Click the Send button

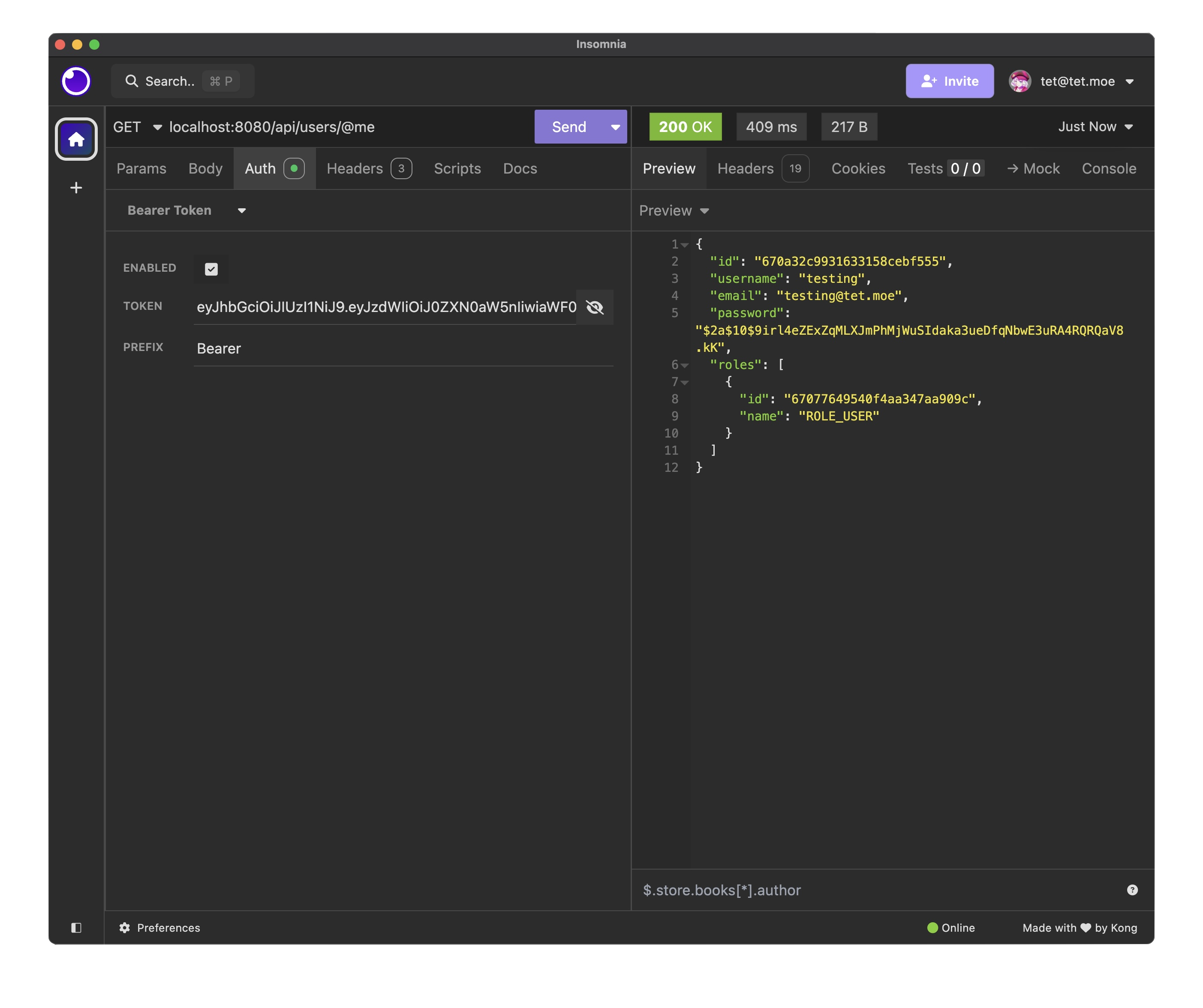tap(568, 126)
